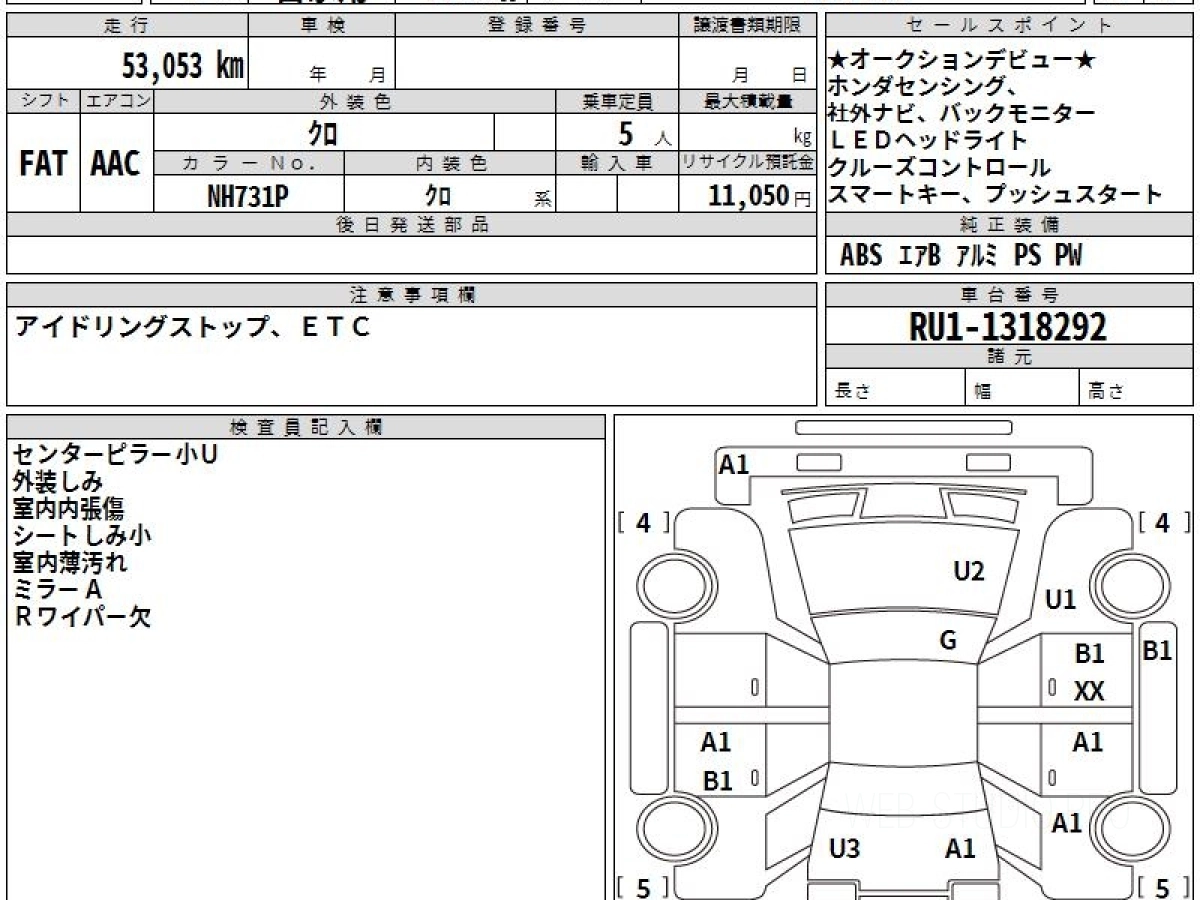This screenshot has width=1200, height=900.
Task: Select the エアコン header cell
Action: (x=116, y=101)
